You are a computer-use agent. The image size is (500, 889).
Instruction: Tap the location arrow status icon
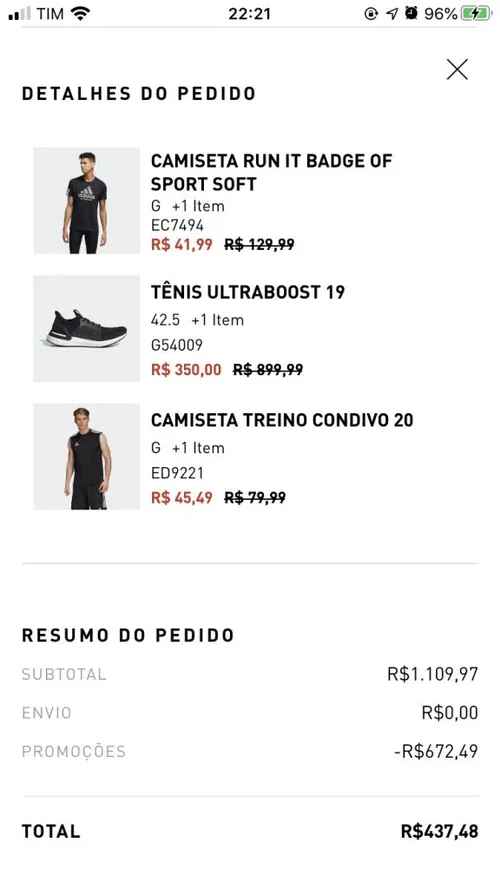392,14
